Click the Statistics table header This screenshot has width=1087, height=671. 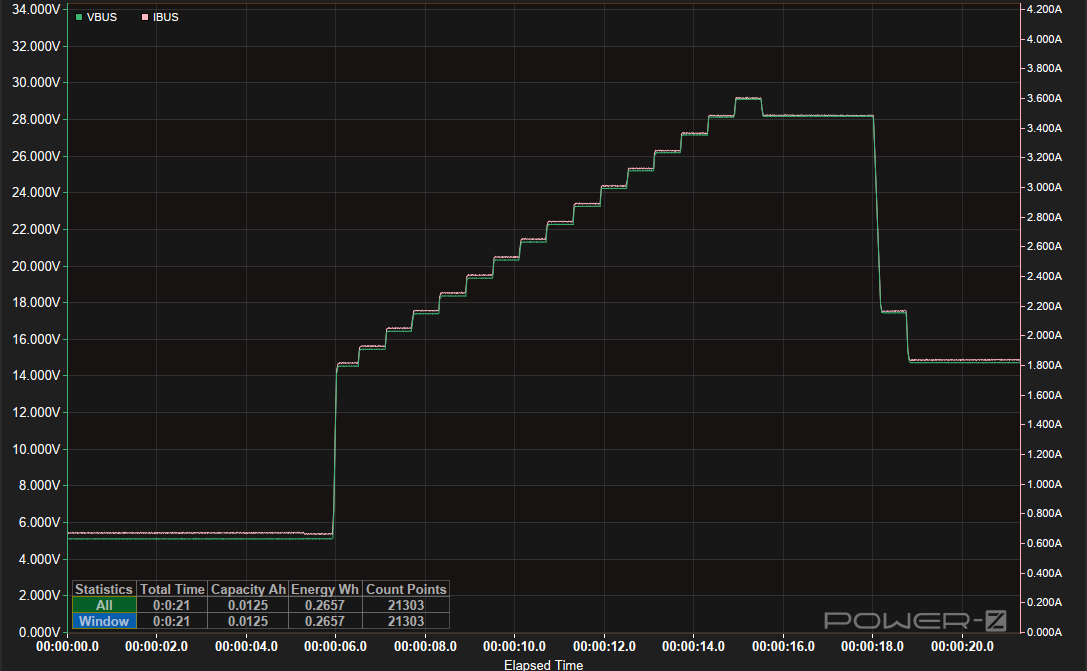coord(104,589)
